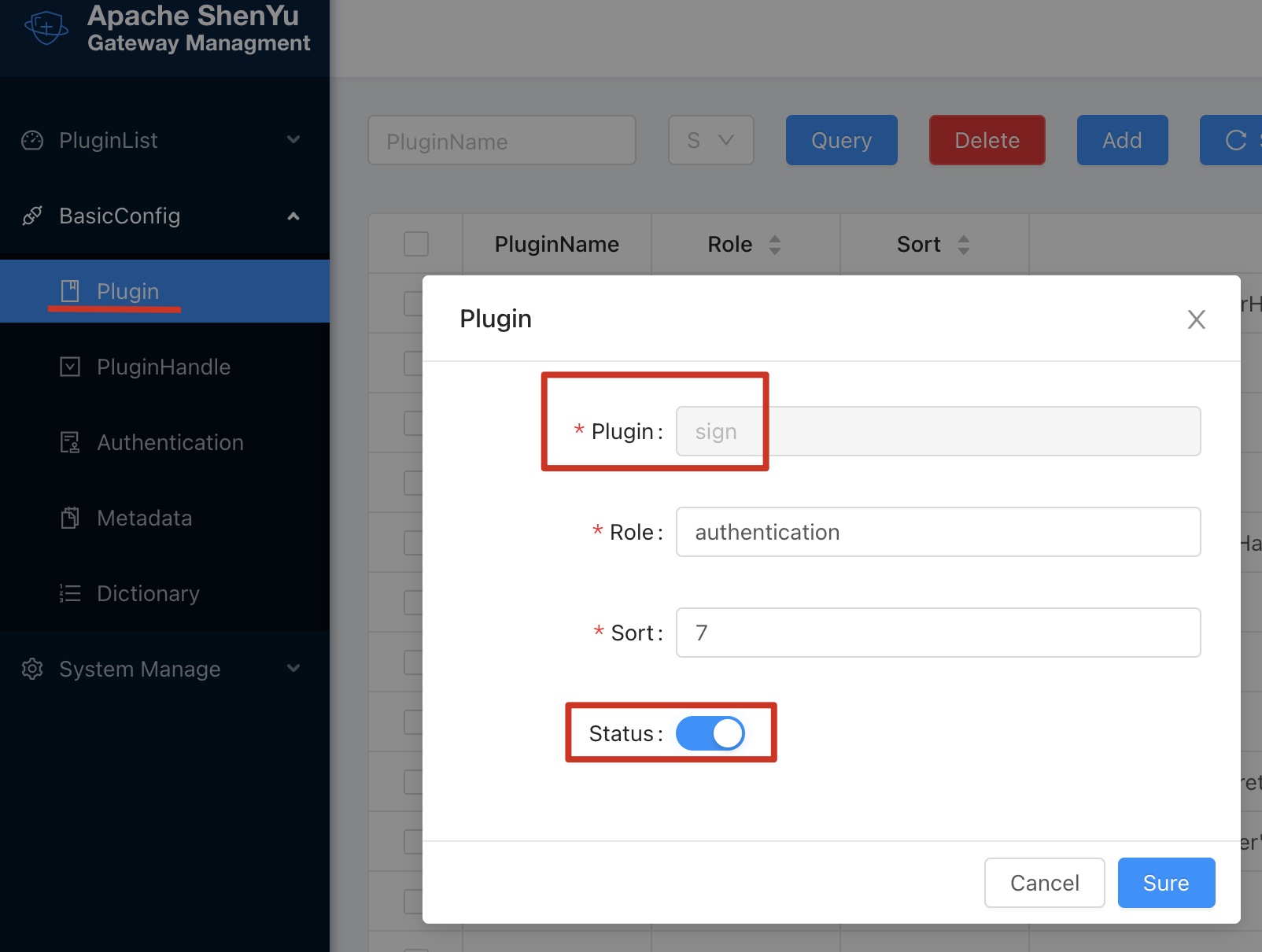Image resolution: width=1262 pixels, height=952 pixels.
Task: Click the PluginHandle checkbox-style icon
Action: coord(70,367)
